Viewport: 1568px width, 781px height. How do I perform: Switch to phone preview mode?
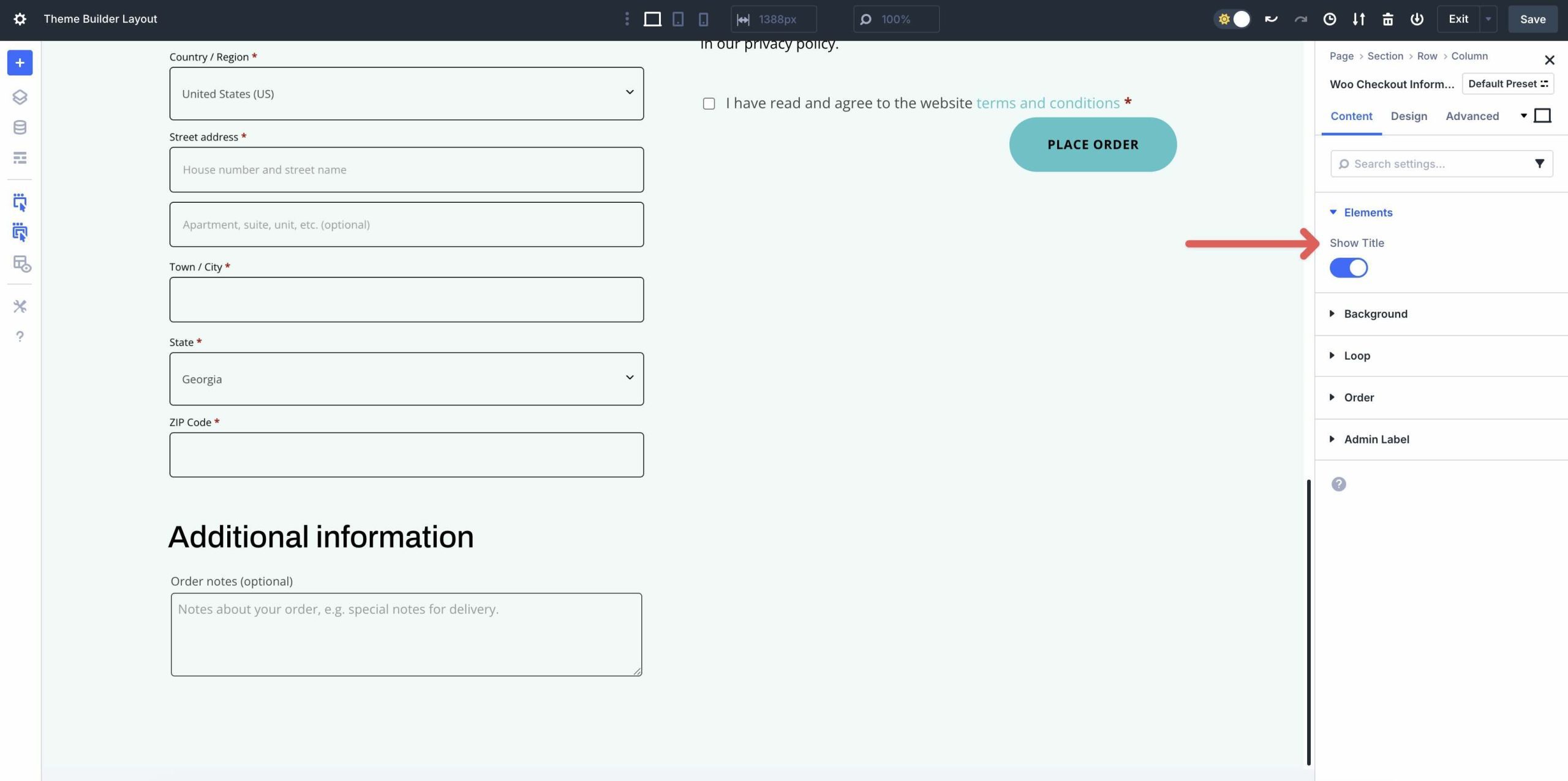coord(703,19)
